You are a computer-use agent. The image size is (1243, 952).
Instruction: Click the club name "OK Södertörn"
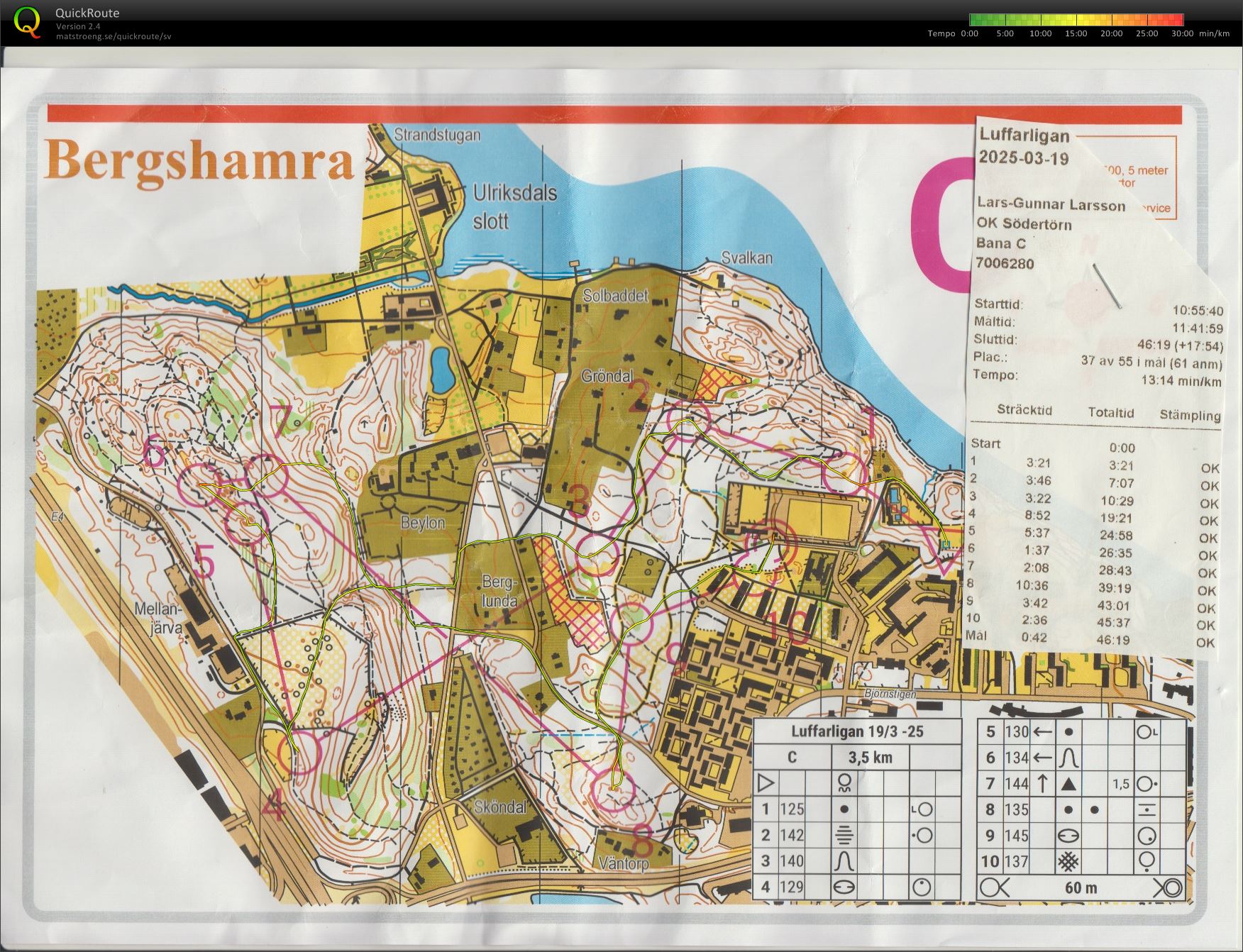[x=1024, y=225]
